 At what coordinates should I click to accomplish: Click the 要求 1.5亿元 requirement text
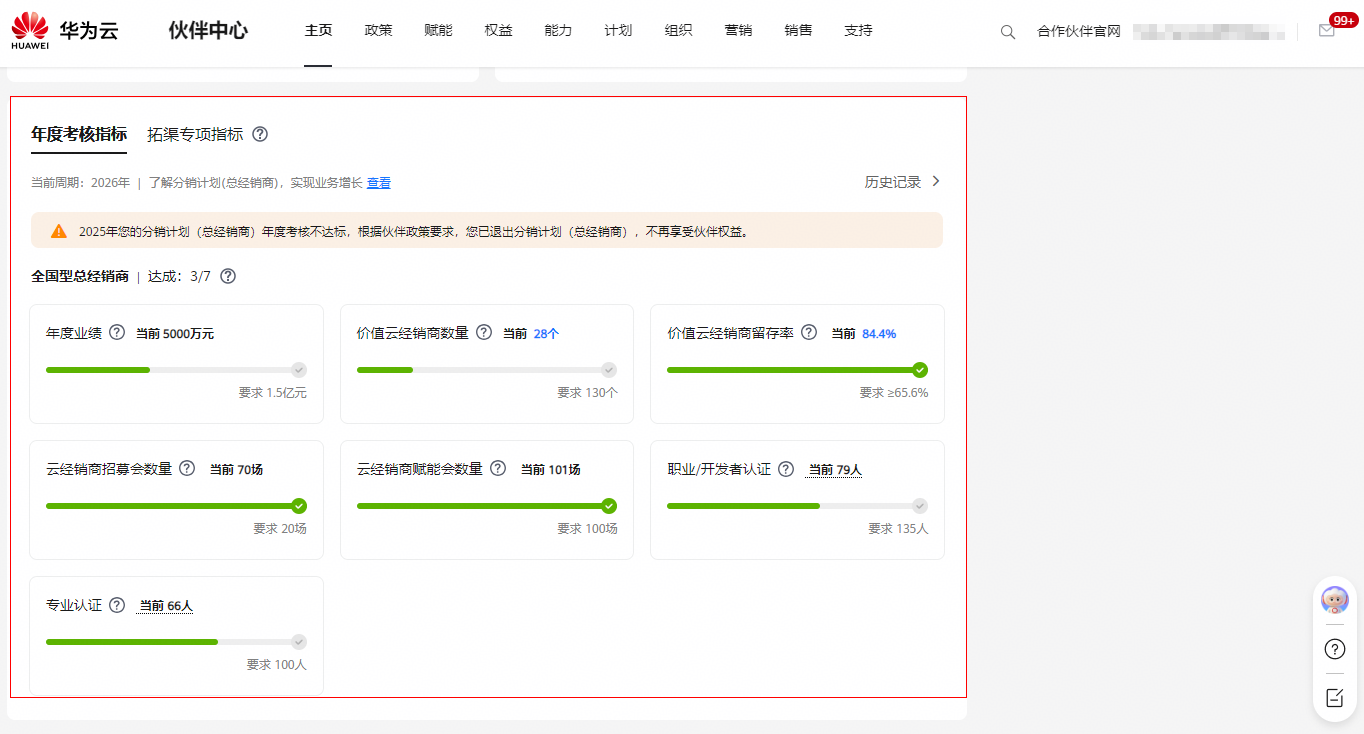click(x=272, y=393)
